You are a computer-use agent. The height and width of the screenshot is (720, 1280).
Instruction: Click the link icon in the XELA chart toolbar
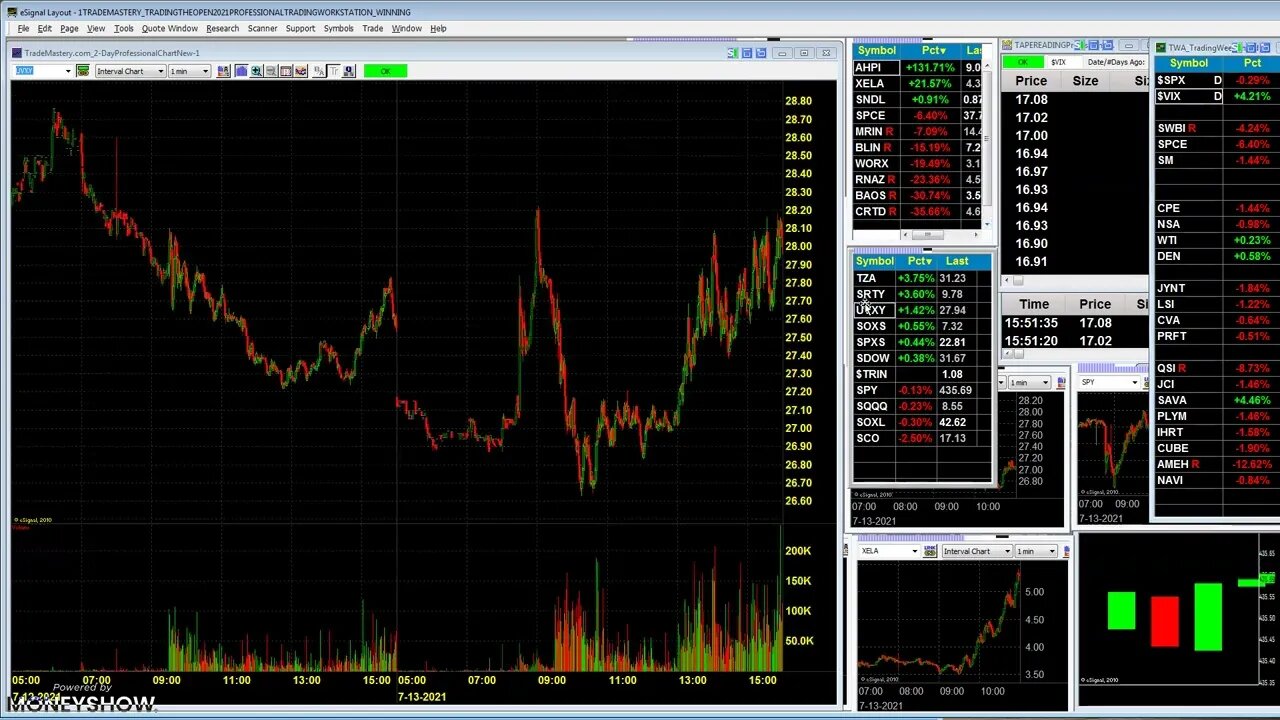(x=930, y=551)
